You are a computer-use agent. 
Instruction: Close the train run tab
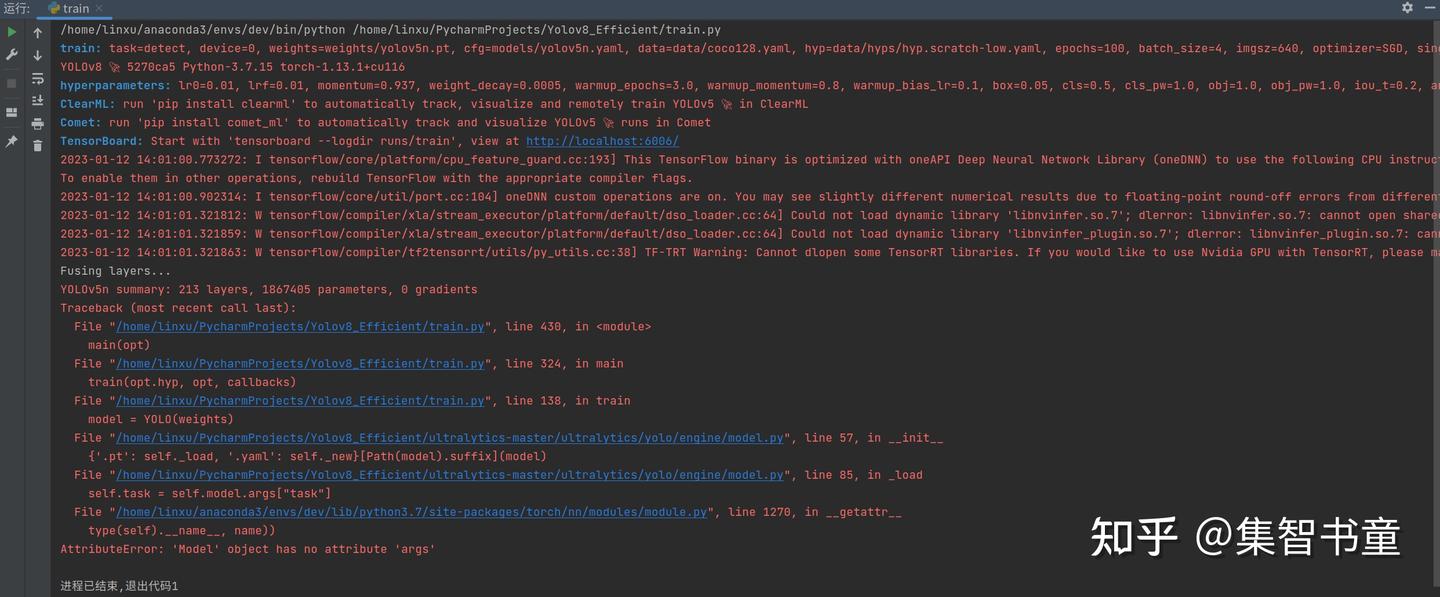pos(99,9)
